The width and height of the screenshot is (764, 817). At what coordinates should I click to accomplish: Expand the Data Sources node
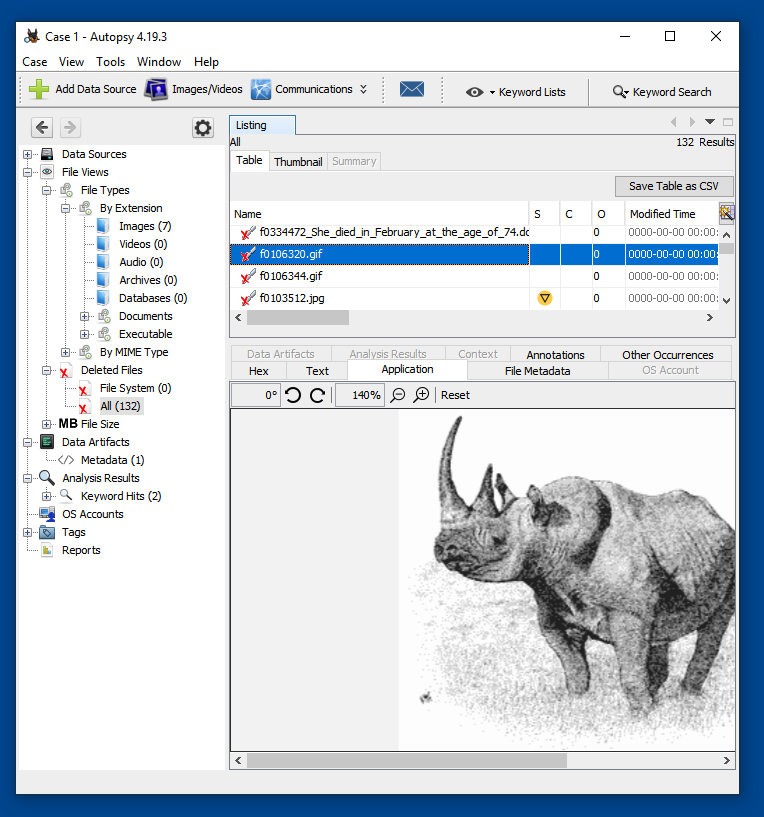28,154
